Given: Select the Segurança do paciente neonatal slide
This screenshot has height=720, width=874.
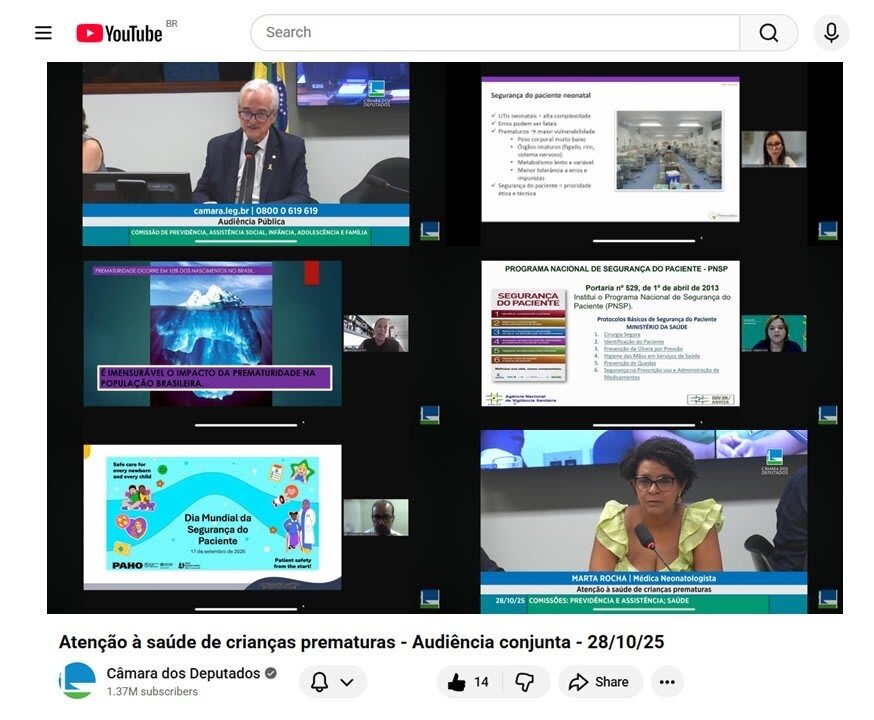Looking at the screenshot, I should click(x=610, y=150).
